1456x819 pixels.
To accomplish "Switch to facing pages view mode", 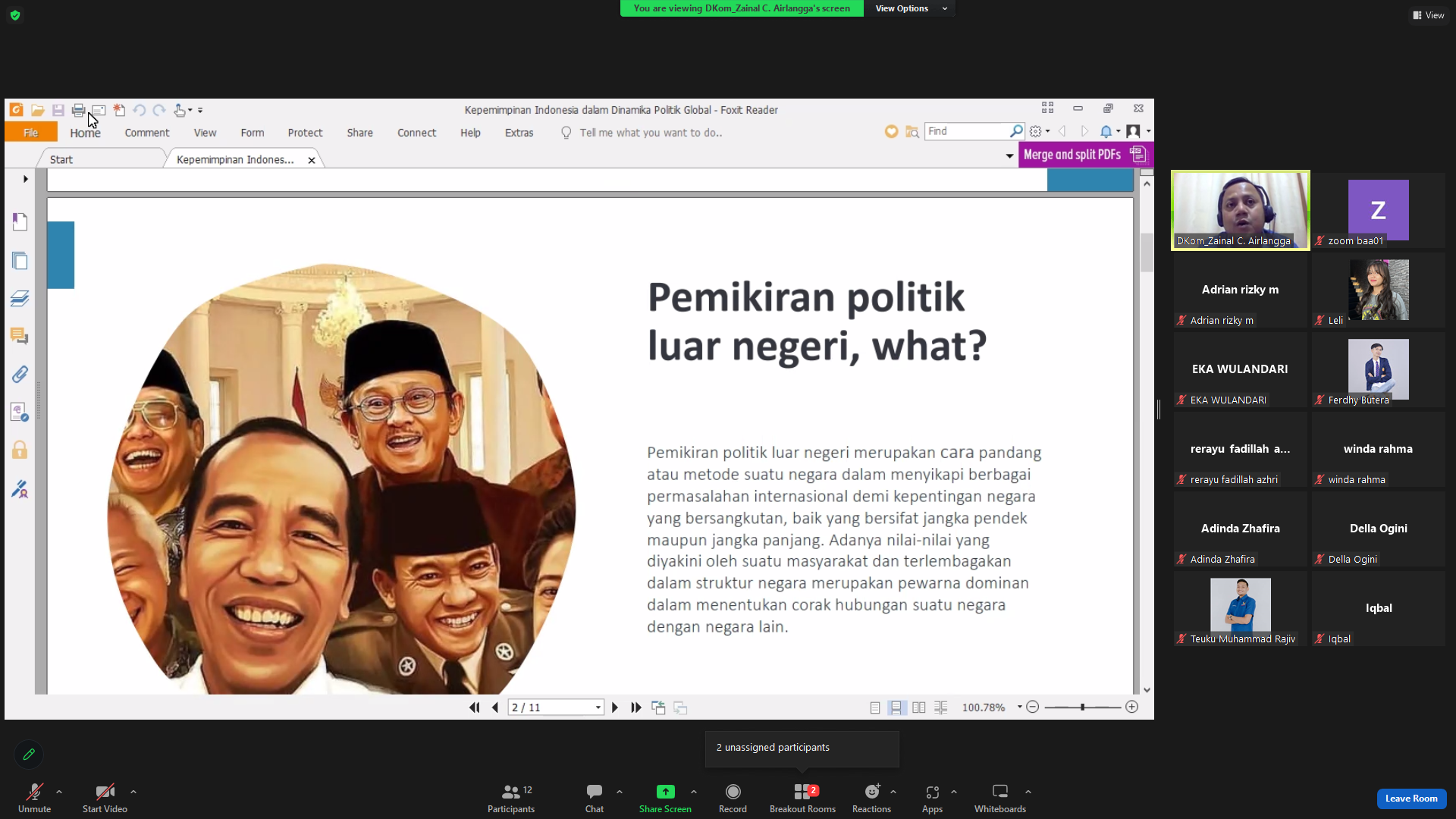I will 918,708.
